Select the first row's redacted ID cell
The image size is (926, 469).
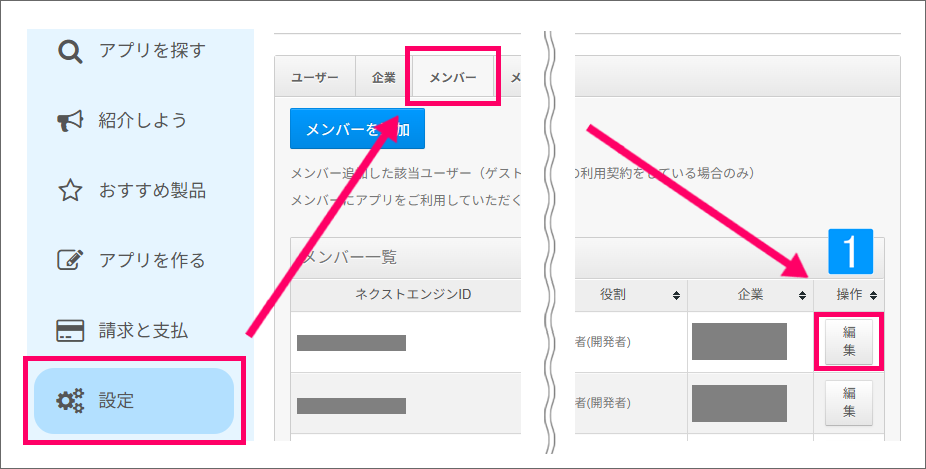pyautogui.click(x=351, y=343)
